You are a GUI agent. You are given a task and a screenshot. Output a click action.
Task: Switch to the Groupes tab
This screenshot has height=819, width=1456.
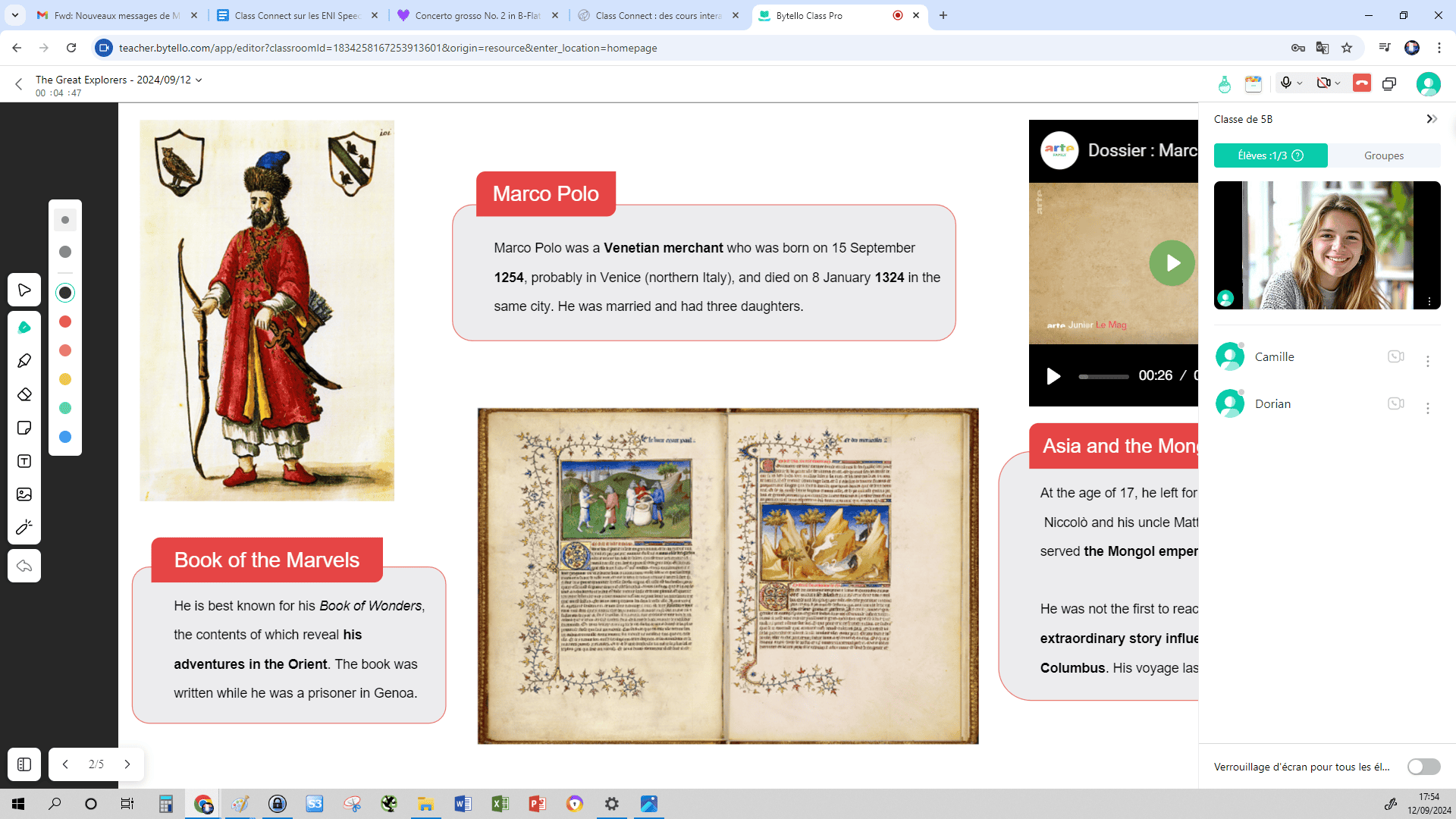(x=1384, y=155)
